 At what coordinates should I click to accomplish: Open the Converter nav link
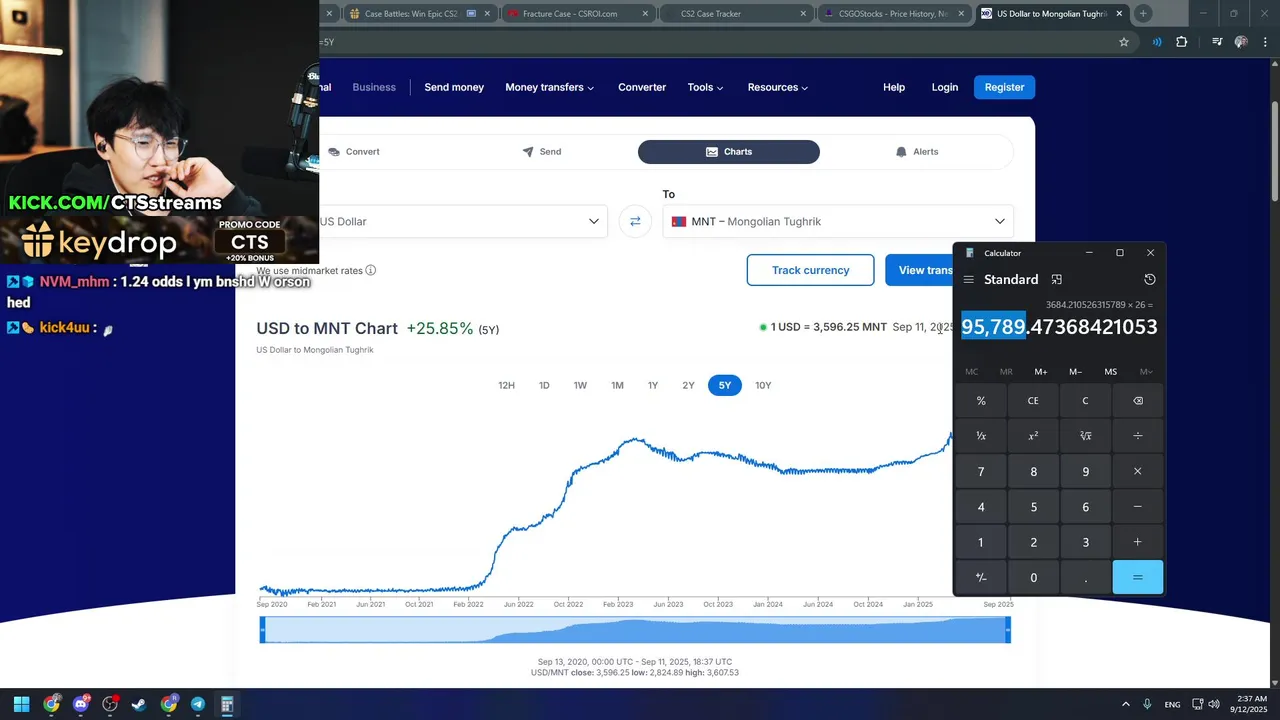(642, 87)
